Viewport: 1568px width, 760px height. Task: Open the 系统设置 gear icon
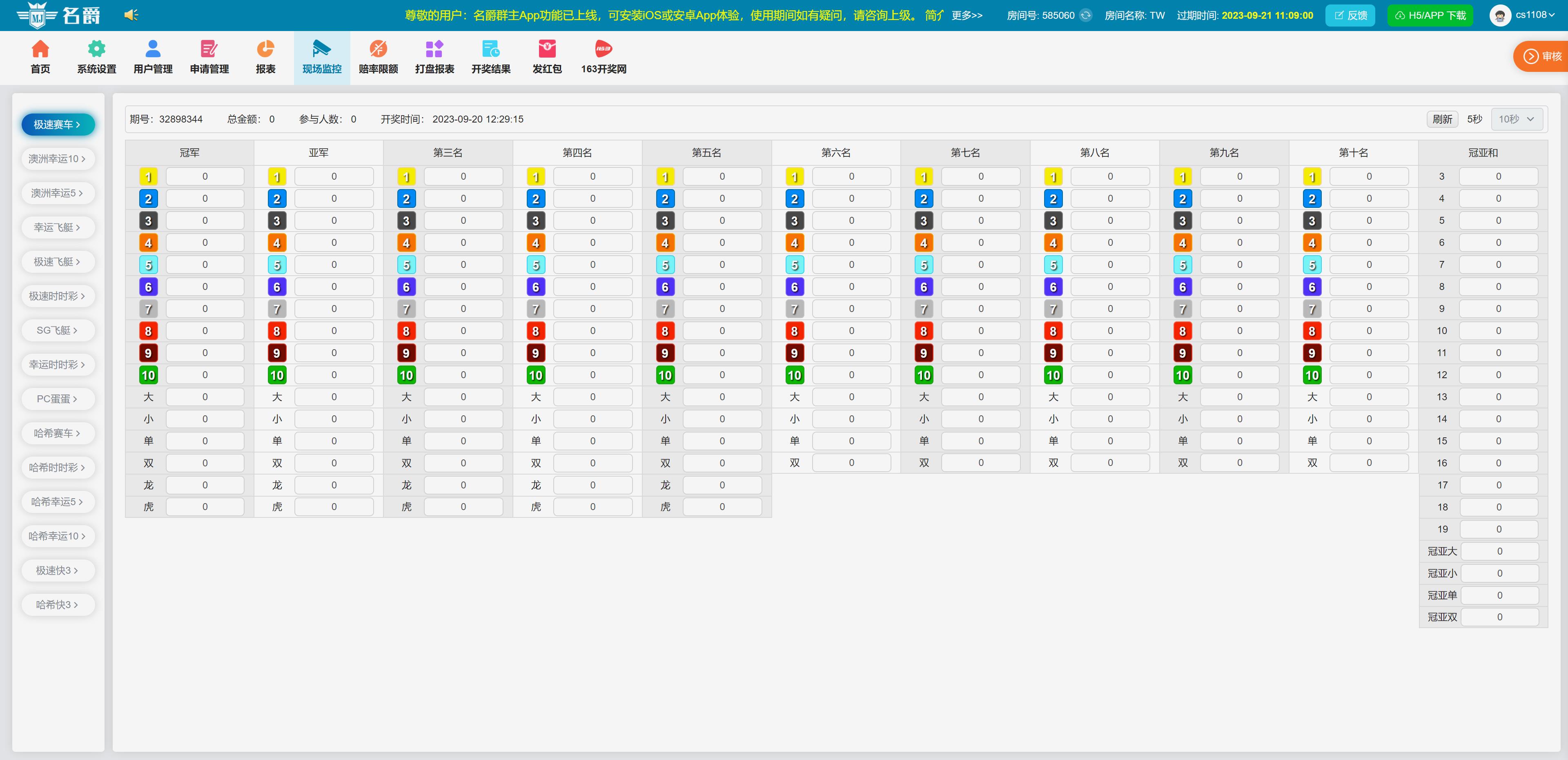coord(96,49)
